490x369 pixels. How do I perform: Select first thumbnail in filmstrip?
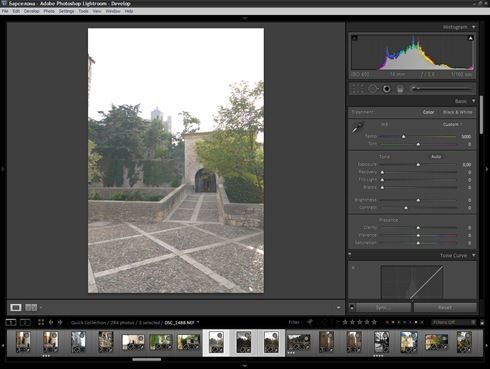pyautogui.click(x=23, y=341)
